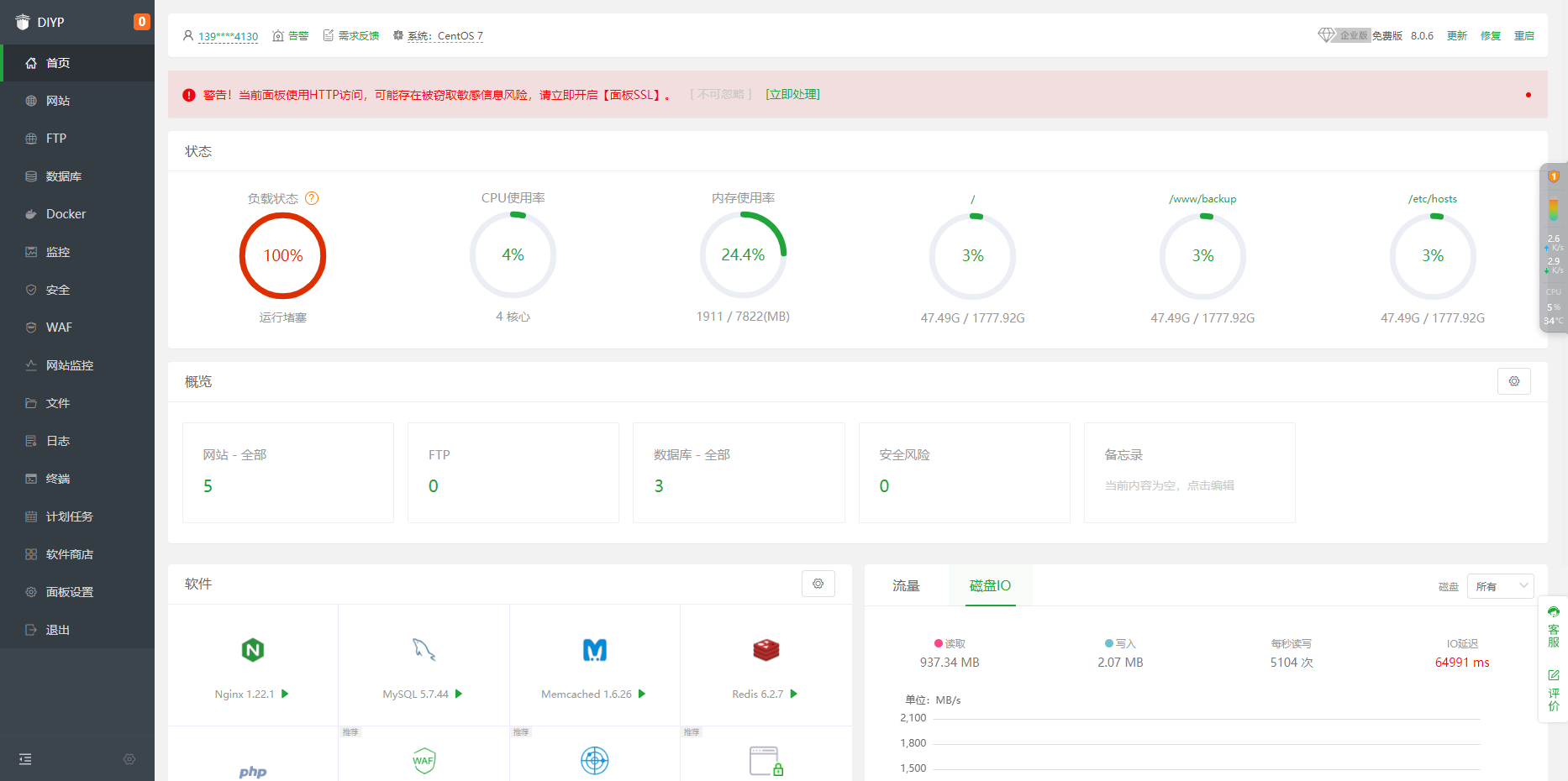Image resolution: width=1568 pixels, height=781 pixels.
Task: Click 立即处理 in the SSL warning
Action: point(792,95)
